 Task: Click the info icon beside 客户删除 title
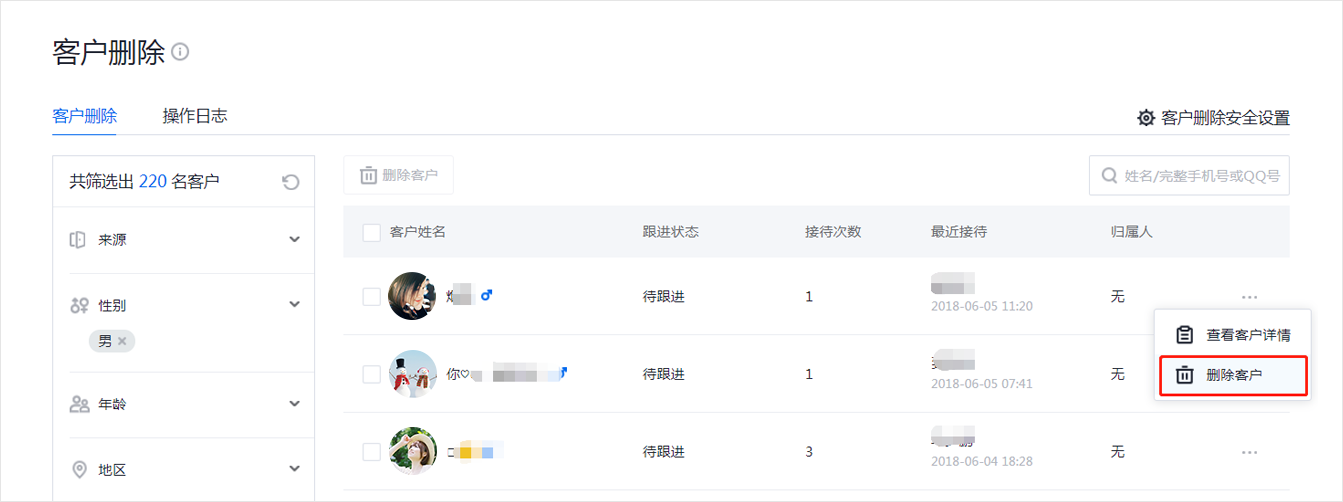click(180, 53)
